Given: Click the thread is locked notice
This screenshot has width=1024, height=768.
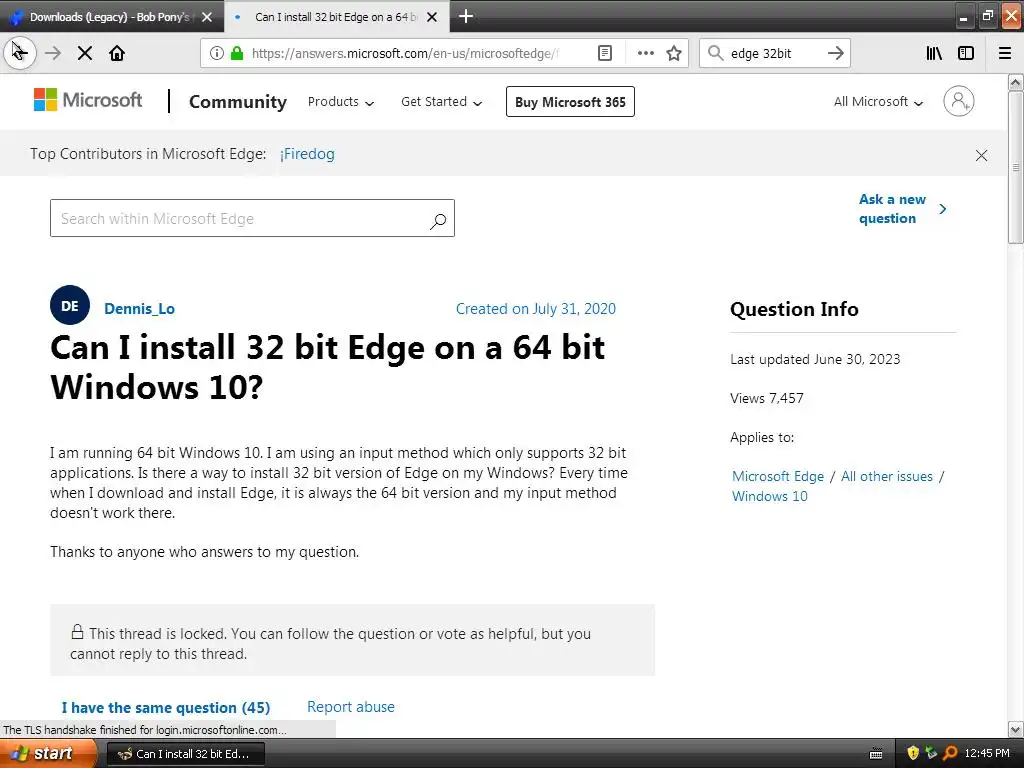Looking at the screenshot, I should click(353, 640).
